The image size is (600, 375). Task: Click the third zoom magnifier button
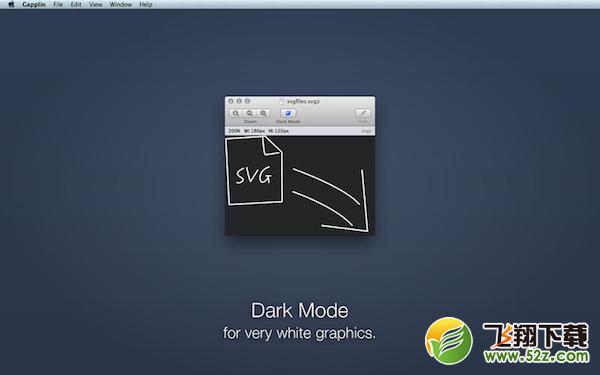263,113
